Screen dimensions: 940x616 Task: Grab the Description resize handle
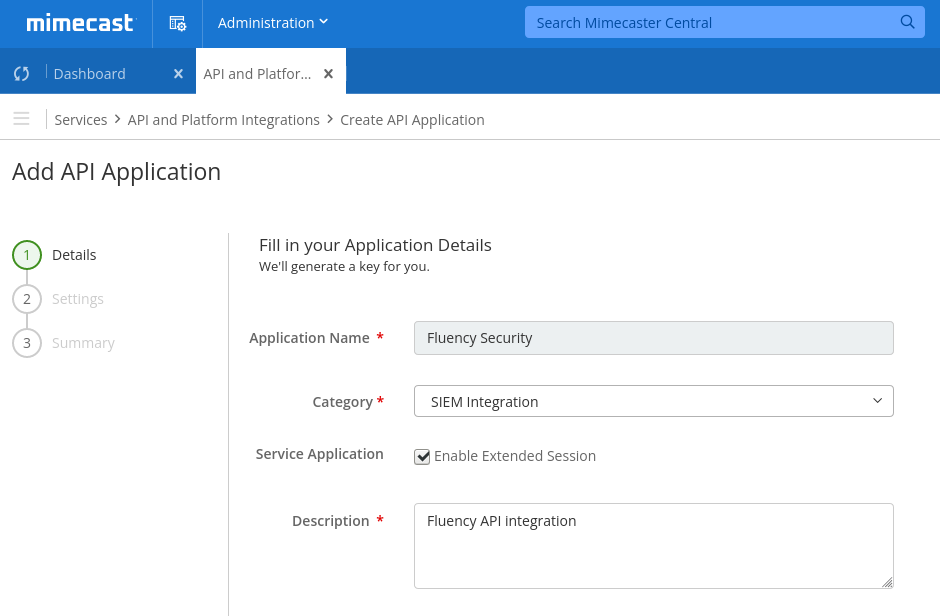tap(888, 582)
